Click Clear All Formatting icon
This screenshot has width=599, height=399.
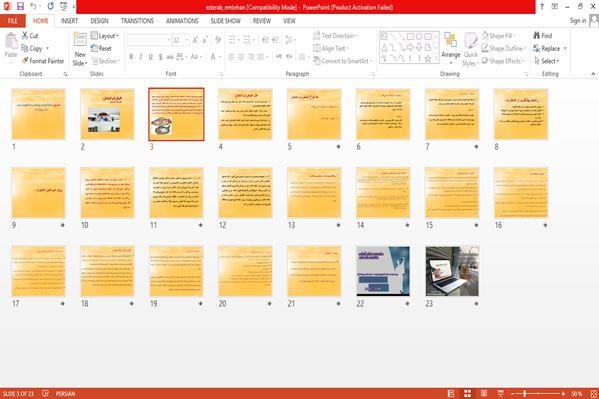tap(218, 40)
